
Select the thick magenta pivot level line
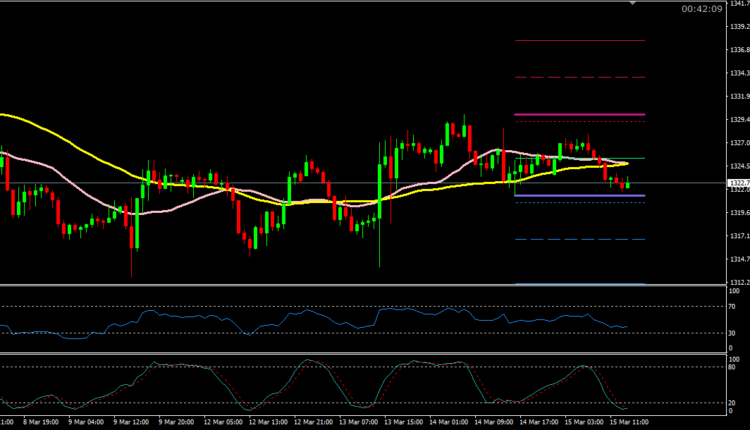click(x=578, y=114)
